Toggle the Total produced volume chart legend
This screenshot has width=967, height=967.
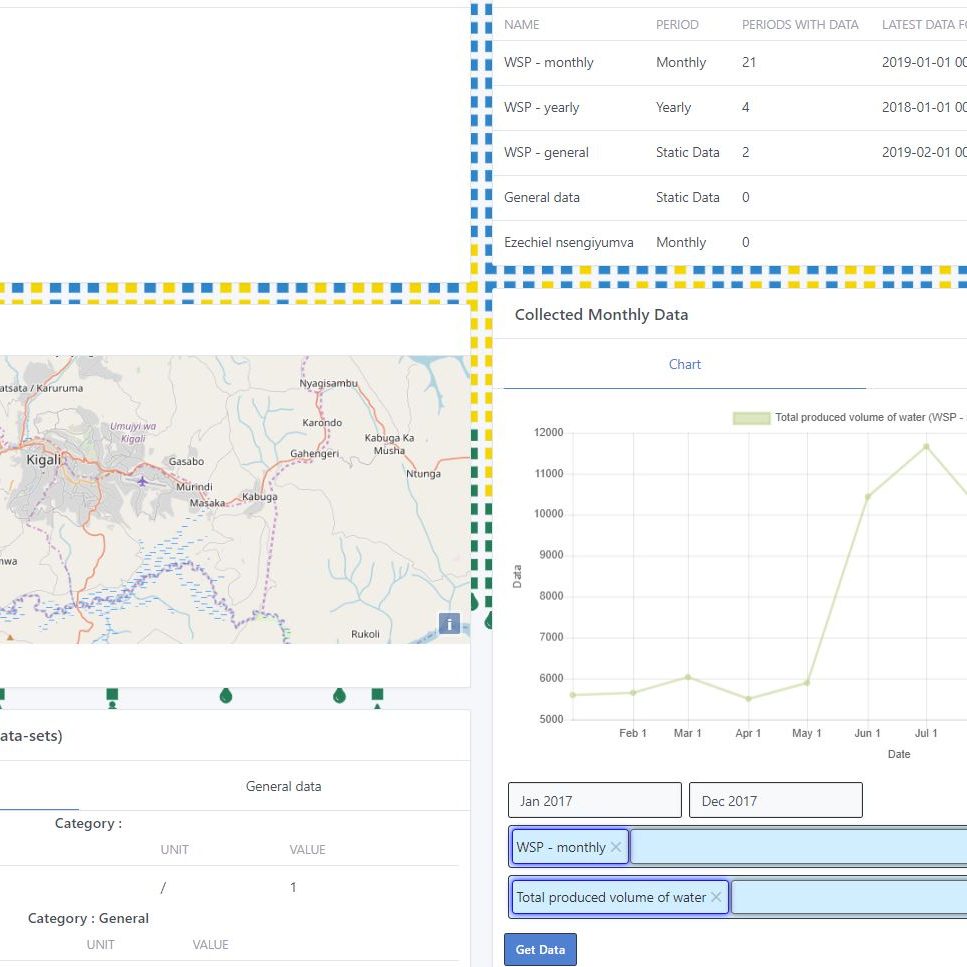tap(751, 418)
